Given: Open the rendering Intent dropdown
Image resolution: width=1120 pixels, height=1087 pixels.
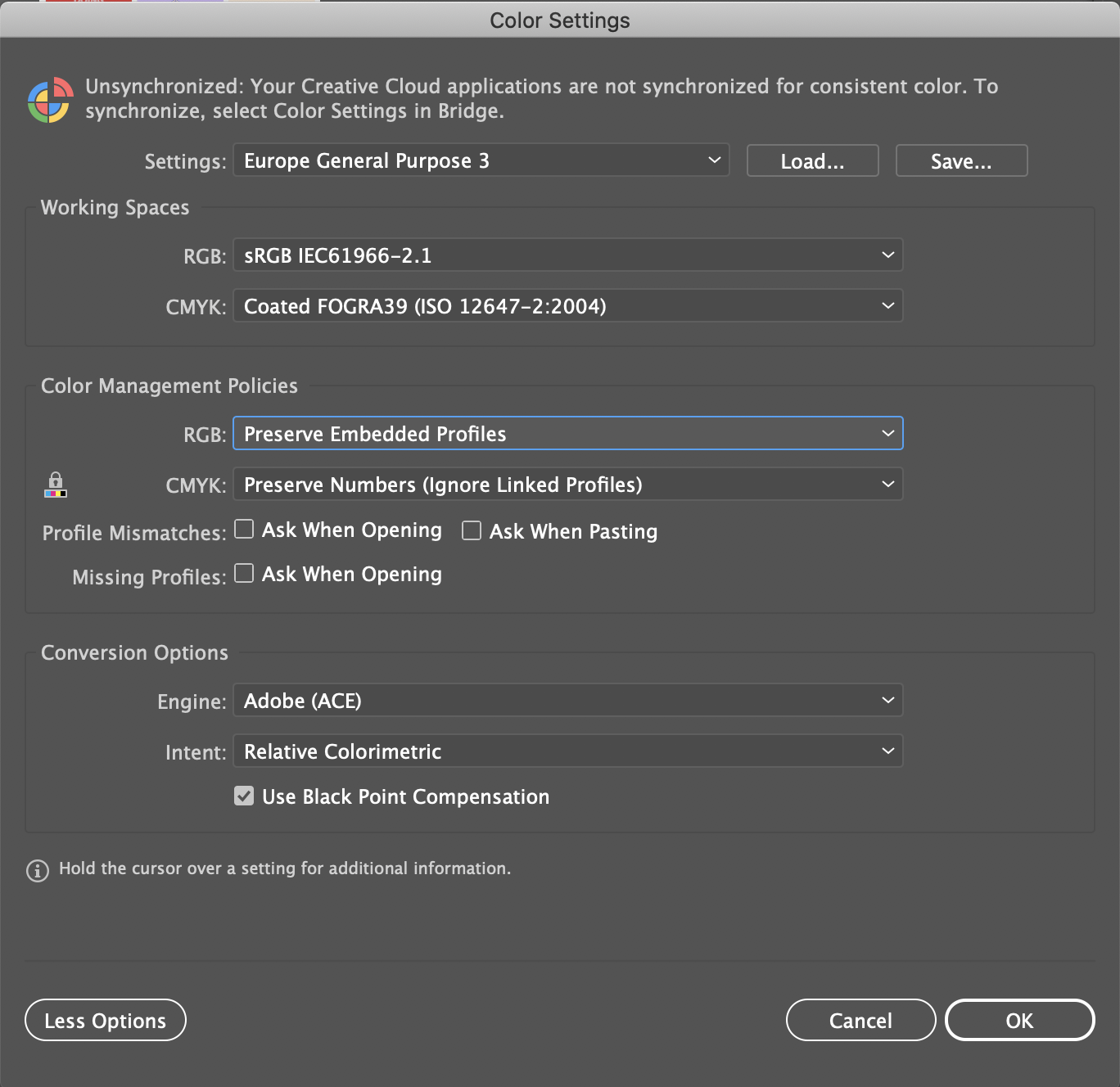Looking at the screenshot, I should pos(567,751).
